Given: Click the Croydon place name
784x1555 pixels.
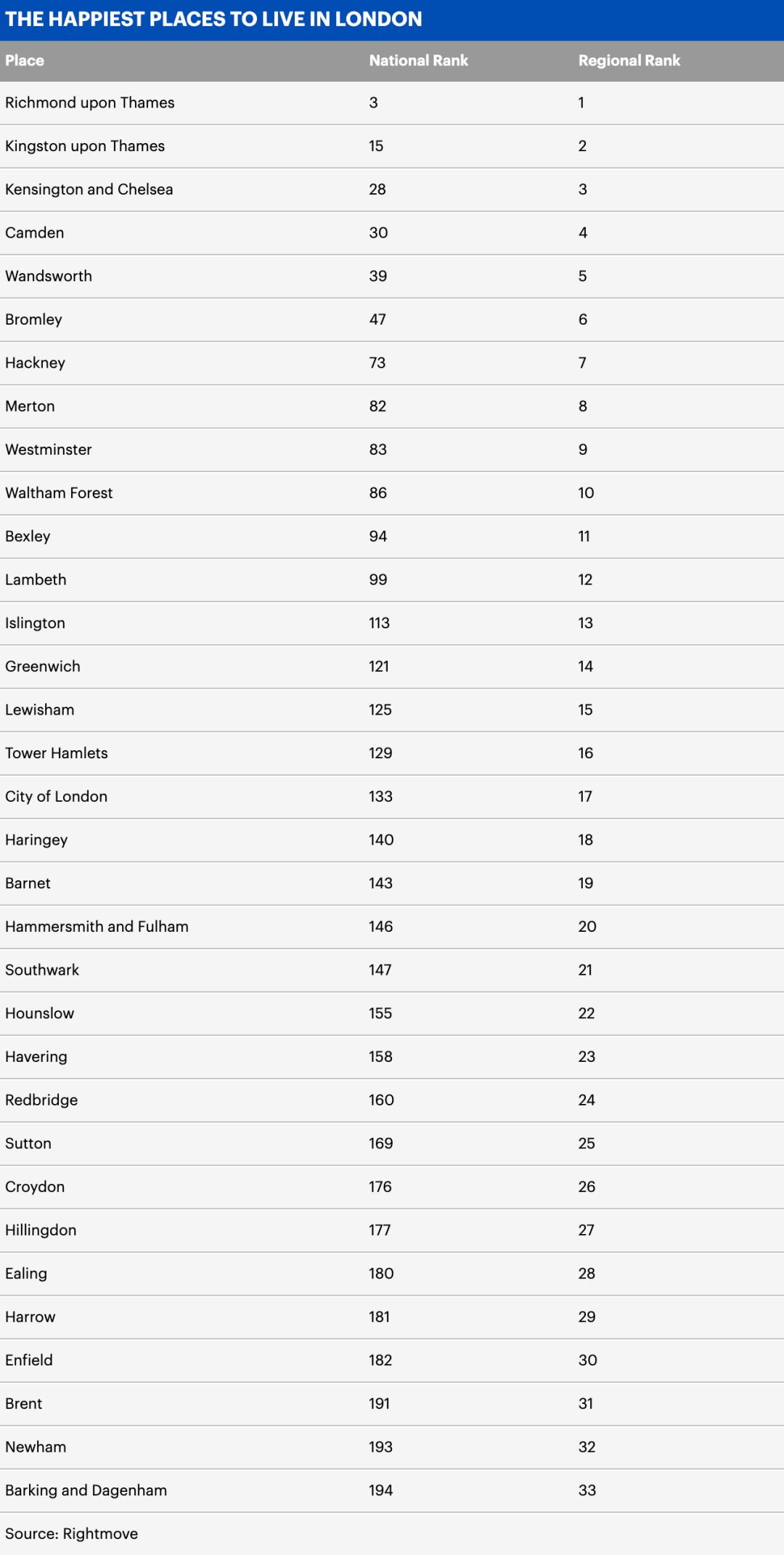Looking at the screenshot, I should pyautogui.click(x=35, y=1187).
